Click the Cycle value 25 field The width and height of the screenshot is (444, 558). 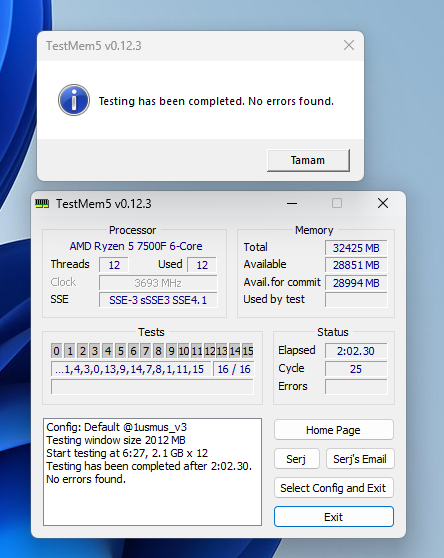[x=356, y=369]
